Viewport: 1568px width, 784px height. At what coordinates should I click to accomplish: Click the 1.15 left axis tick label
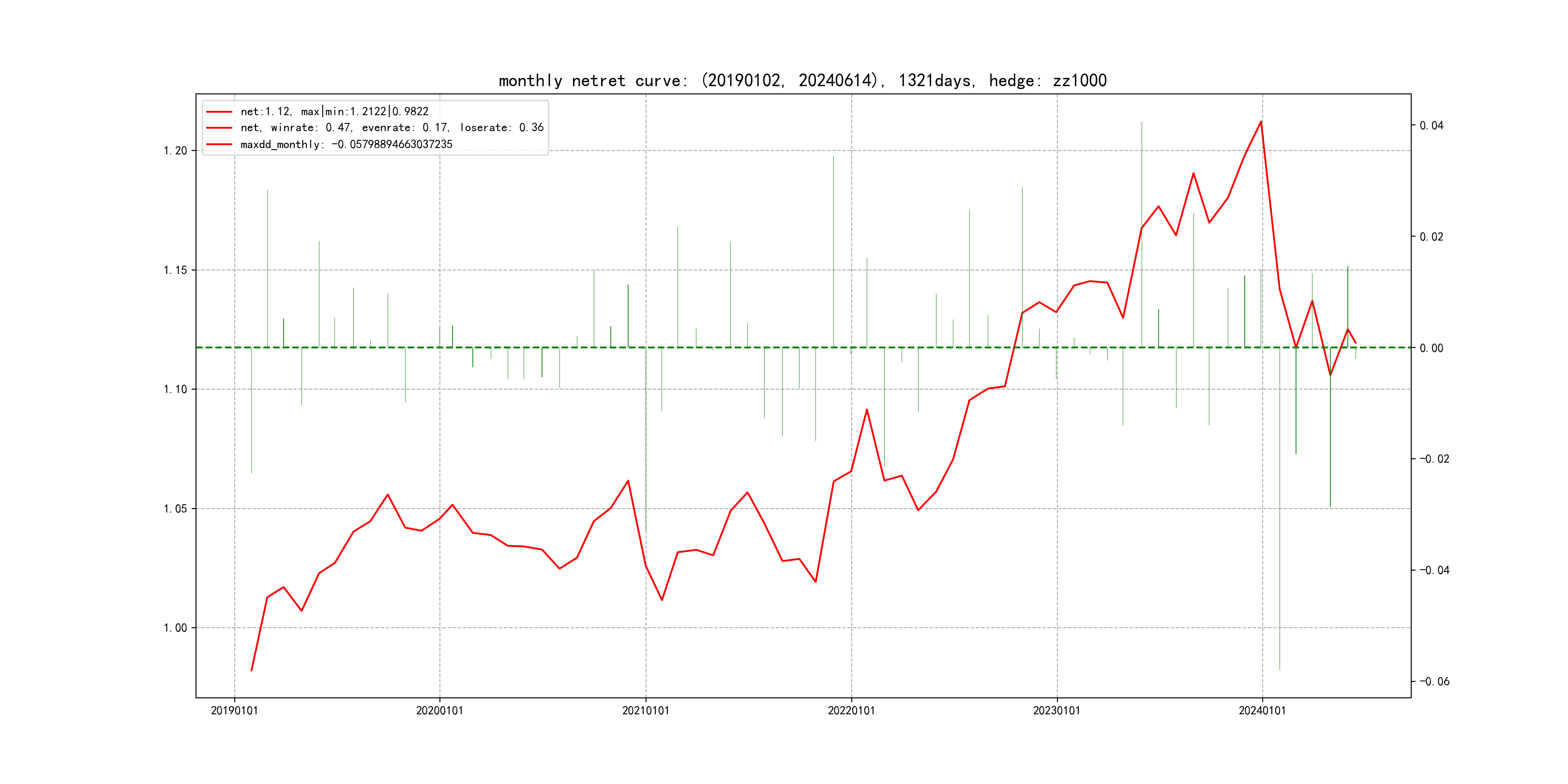pos(175,270)
